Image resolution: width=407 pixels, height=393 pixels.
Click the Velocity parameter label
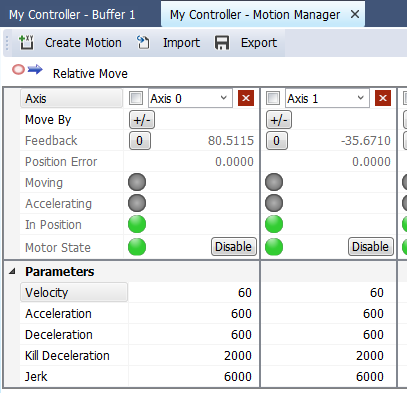click(x=74, y=292)
